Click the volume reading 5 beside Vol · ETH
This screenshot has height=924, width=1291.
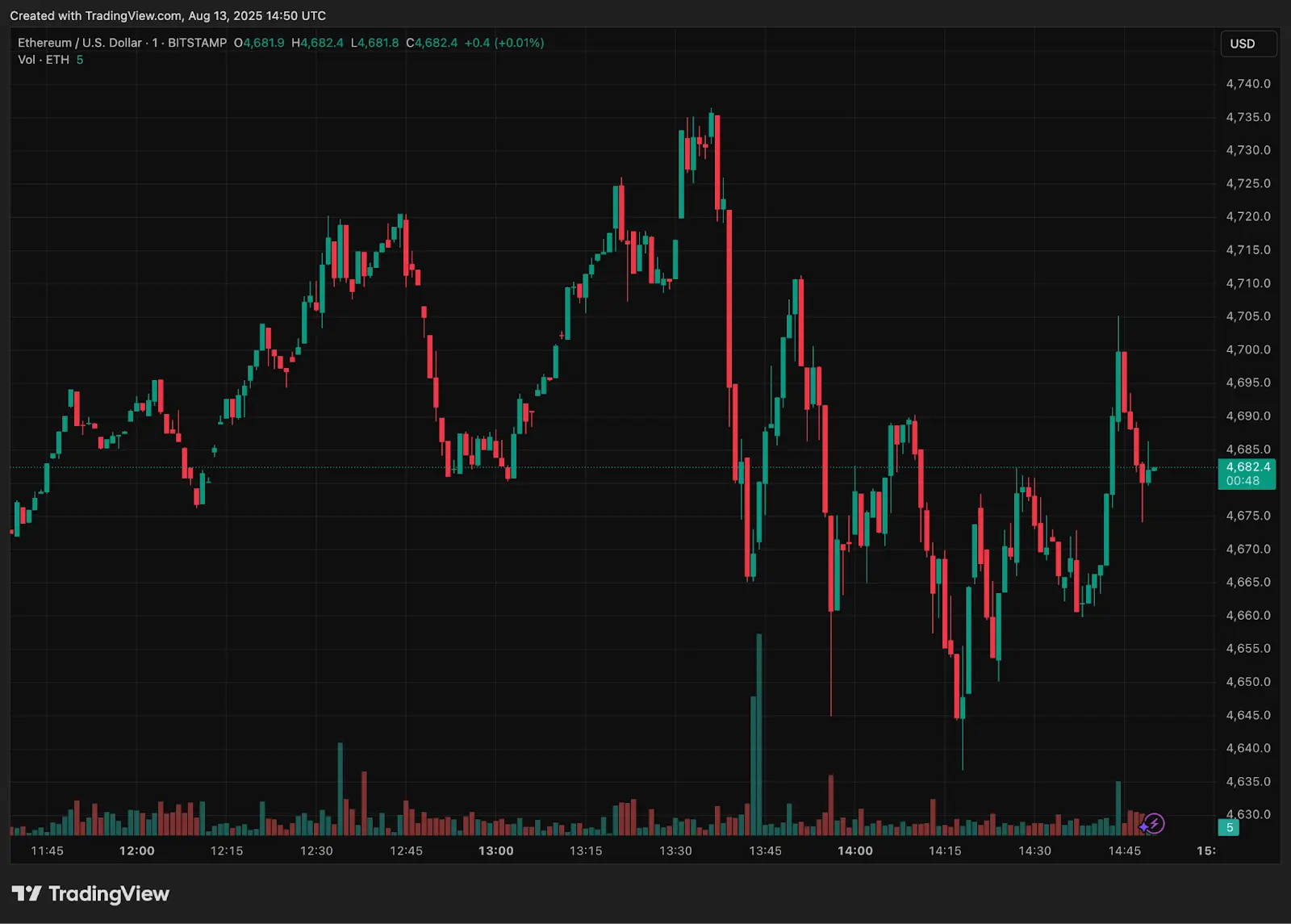[x=80, y=60]
